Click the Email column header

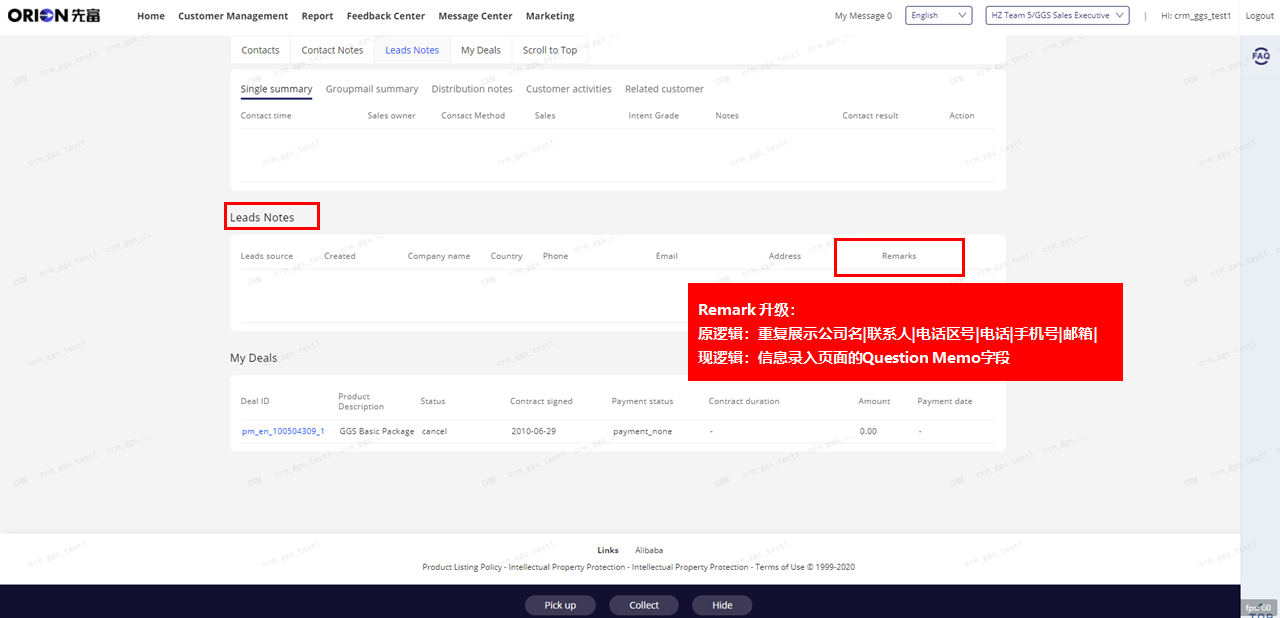[667, 256]
